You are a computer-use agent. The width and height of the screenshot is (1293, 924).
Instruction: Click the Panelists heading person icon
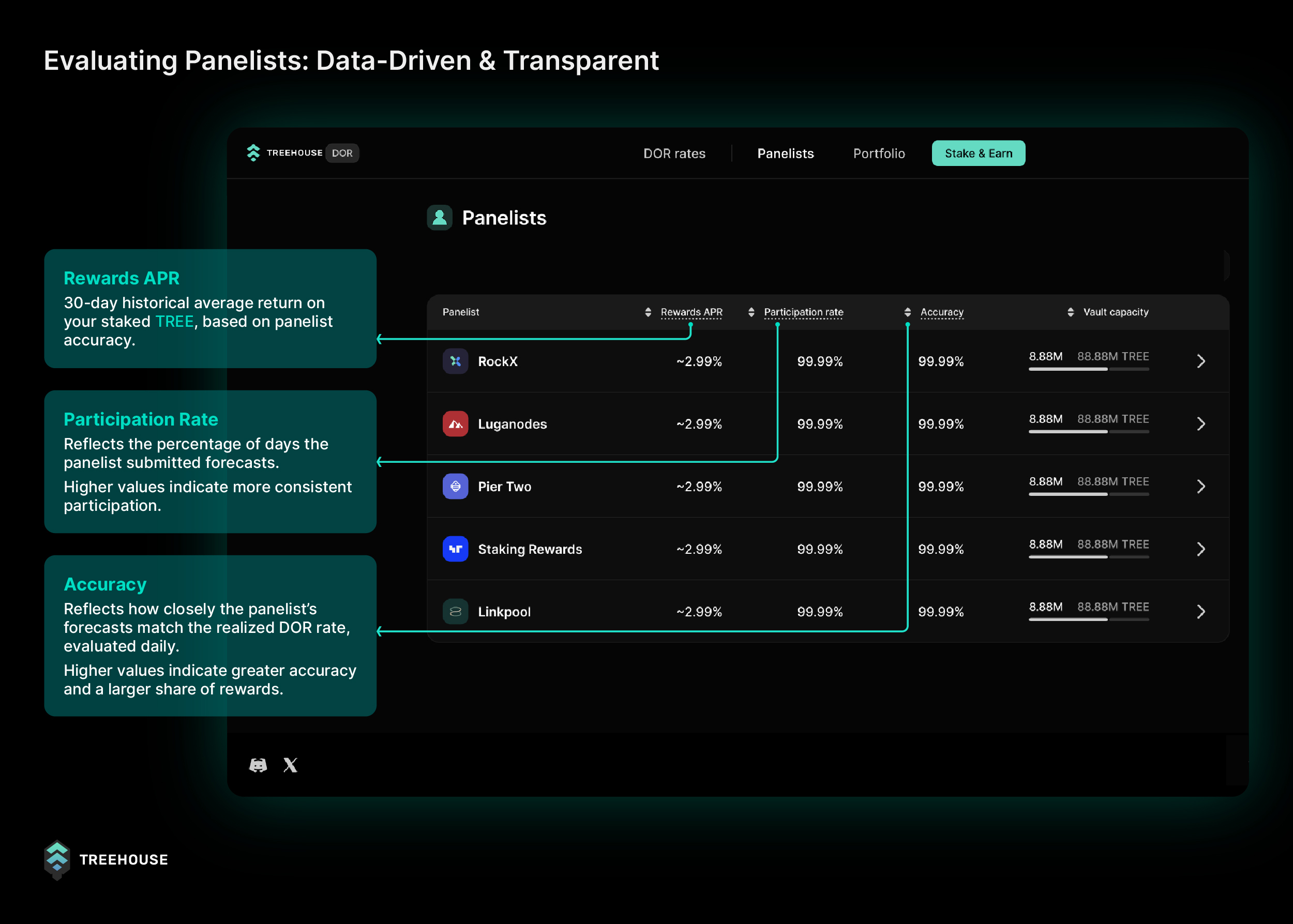439,217
